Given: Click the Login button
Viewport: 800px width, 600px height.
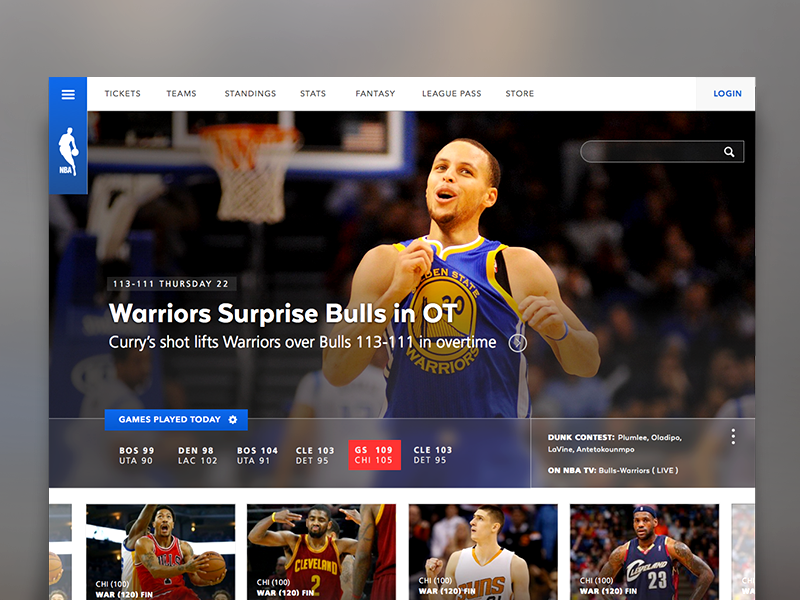Looking at the screenshot, I should 727,93.
